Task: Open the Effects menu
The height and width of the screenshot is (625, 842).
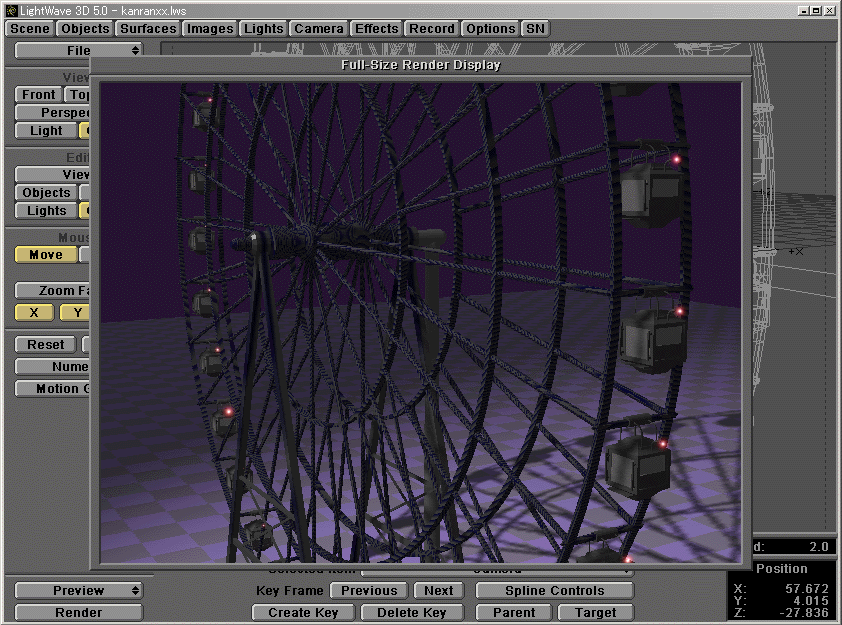Action: [376, 29]
